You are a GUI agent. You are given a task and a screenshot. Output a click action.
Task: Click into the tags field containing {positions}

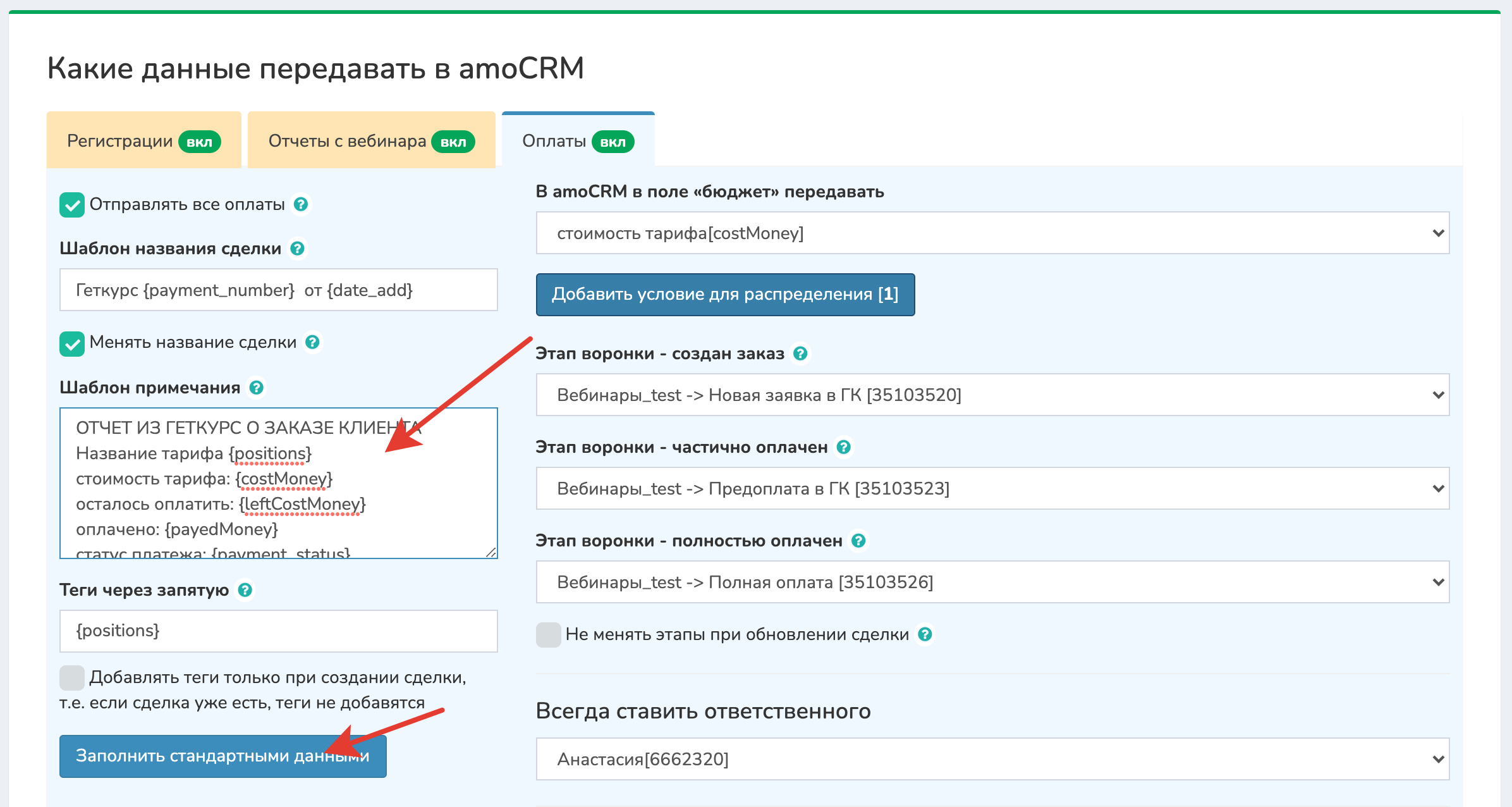tap(278, 631)
